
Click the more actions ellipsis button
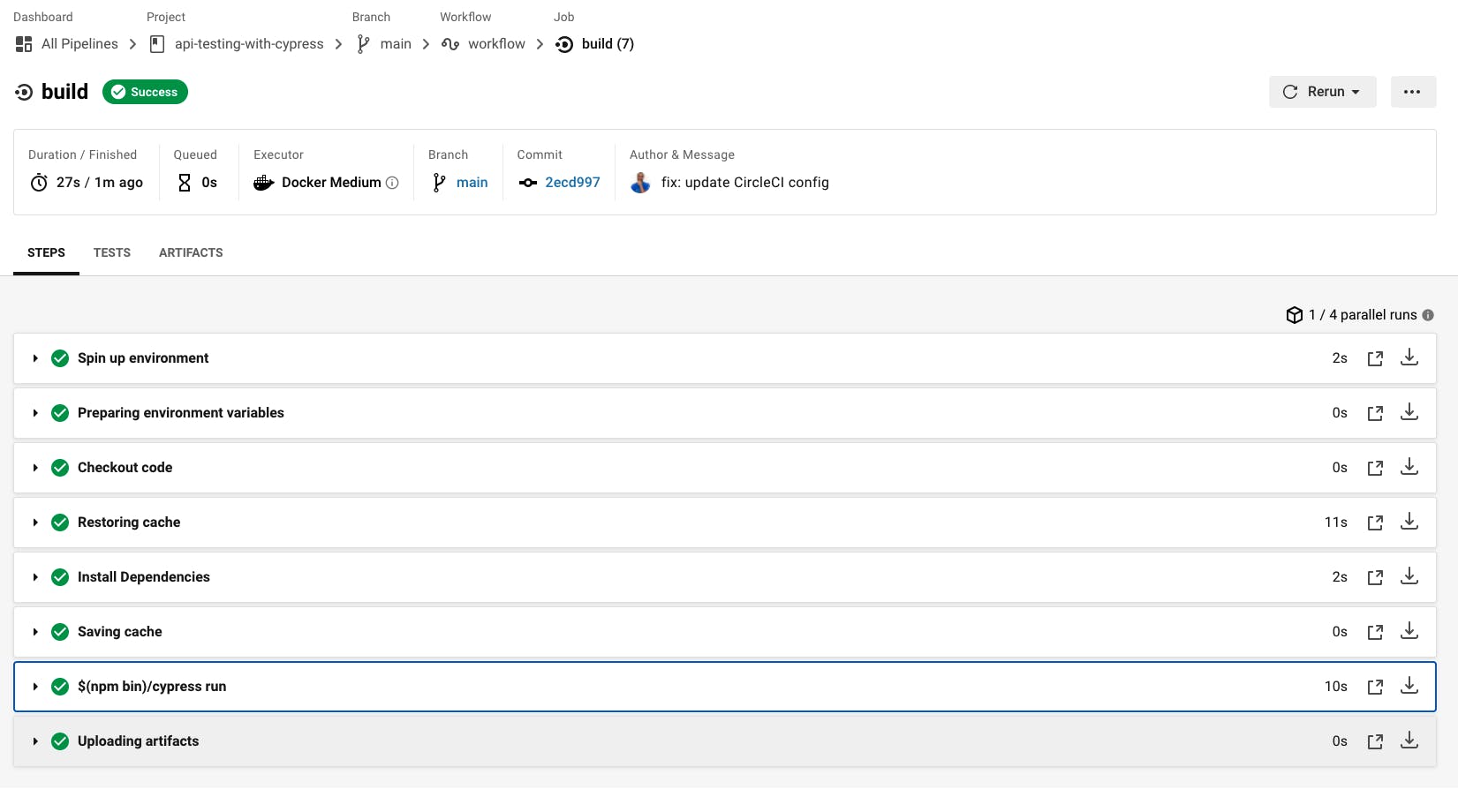tap(1413, 91)
